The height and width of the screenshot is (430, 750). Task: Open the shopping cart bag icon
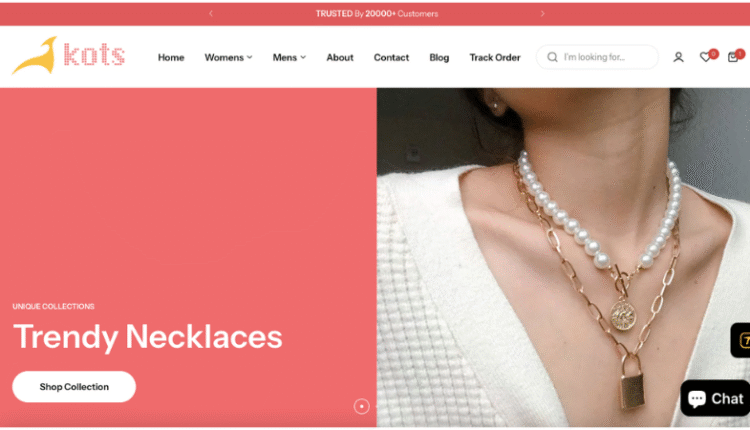[x=733, y=57]
